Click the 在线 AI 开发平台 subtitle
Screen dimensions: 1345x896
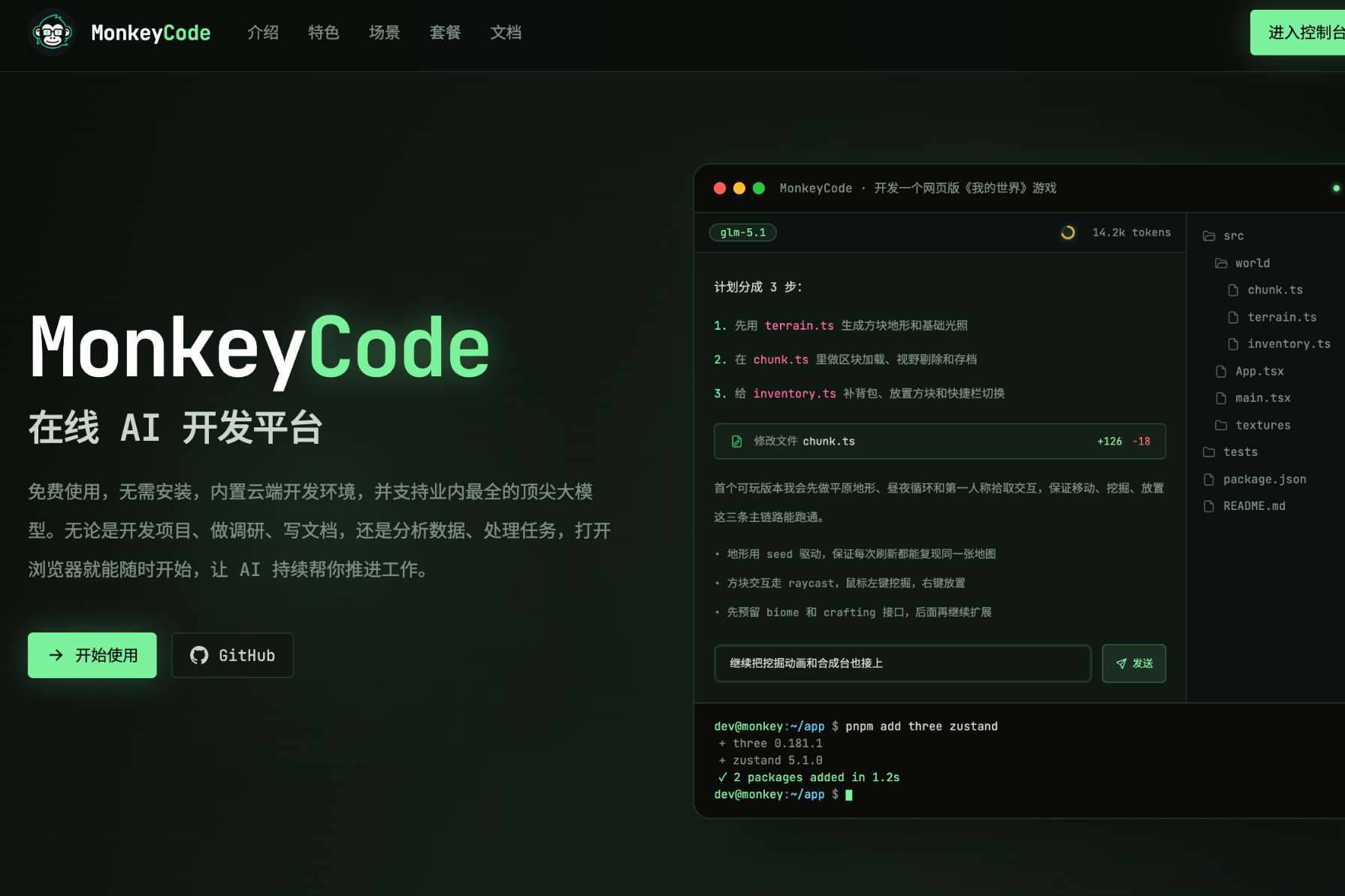tap(176, 428)
